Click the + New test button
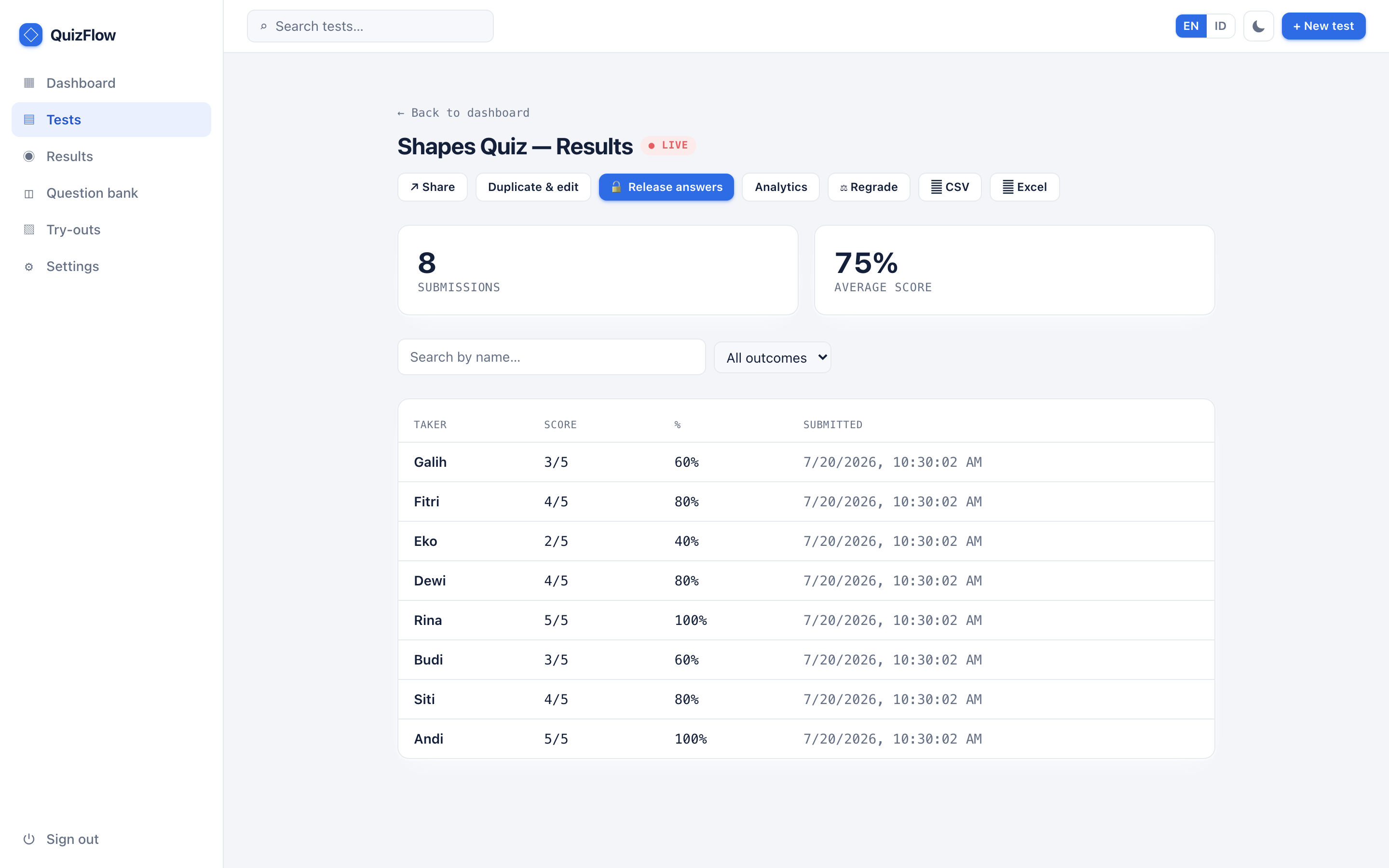Screen dimensions: 1389x868 [x=1323, y=27]
